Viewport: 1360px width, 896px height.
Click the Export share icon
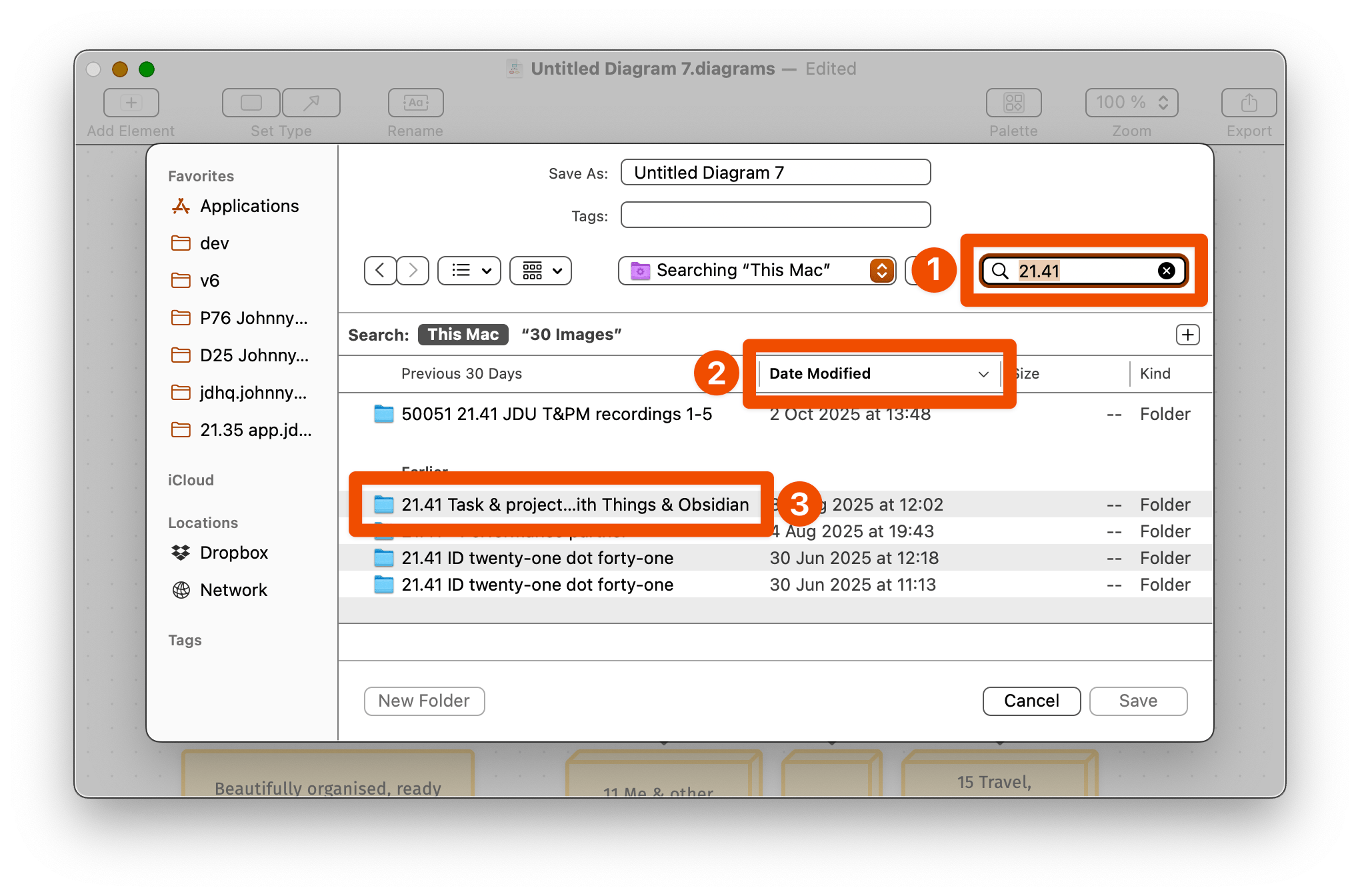[x=1248, y=102]
